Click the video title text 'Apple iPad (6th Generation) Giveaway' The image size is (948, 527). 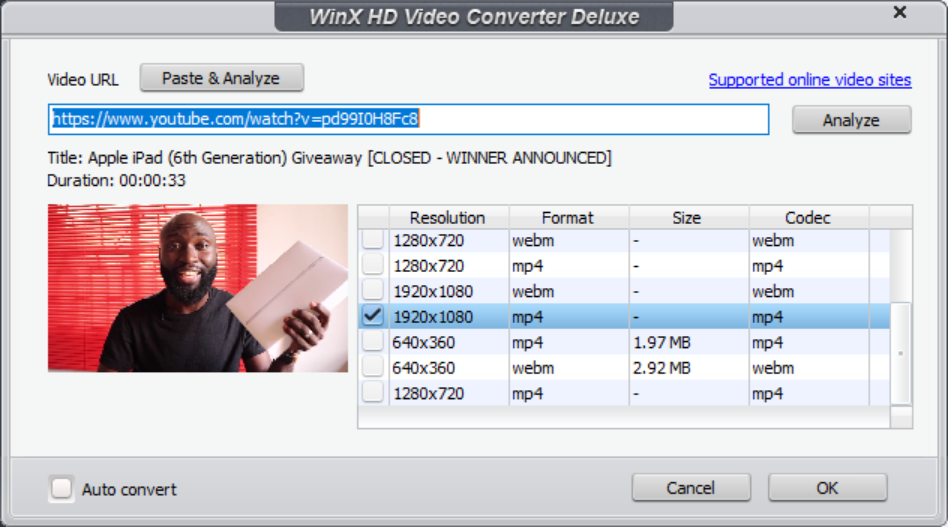pos(225,158)
